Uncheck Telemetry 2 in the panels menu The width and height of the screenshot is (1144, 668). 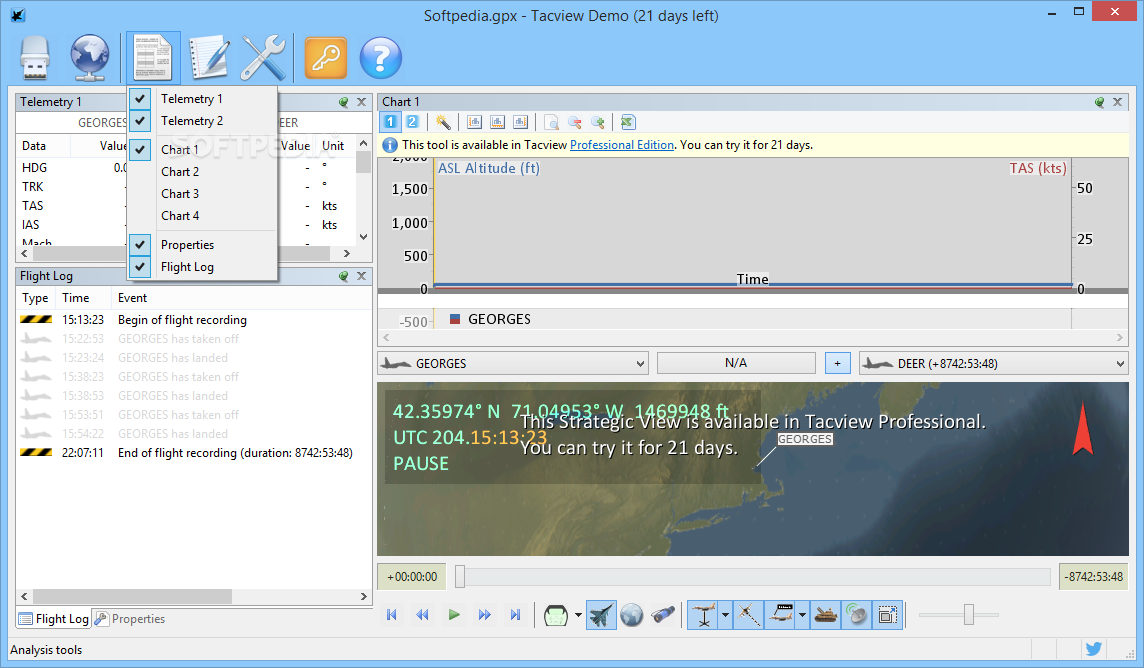tap(202, 120)
